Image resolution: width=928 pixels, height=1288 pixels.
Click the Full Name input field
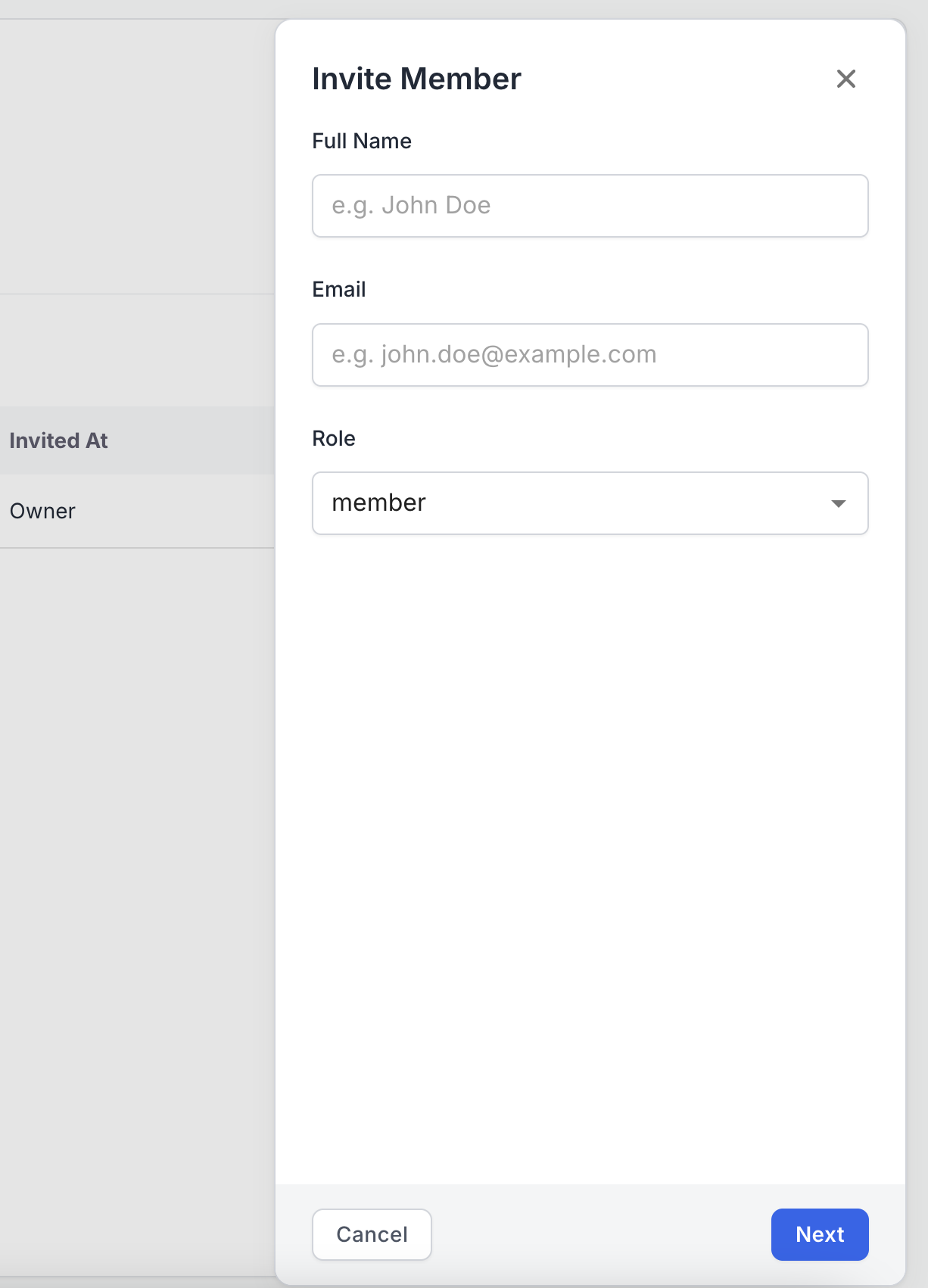590,206
